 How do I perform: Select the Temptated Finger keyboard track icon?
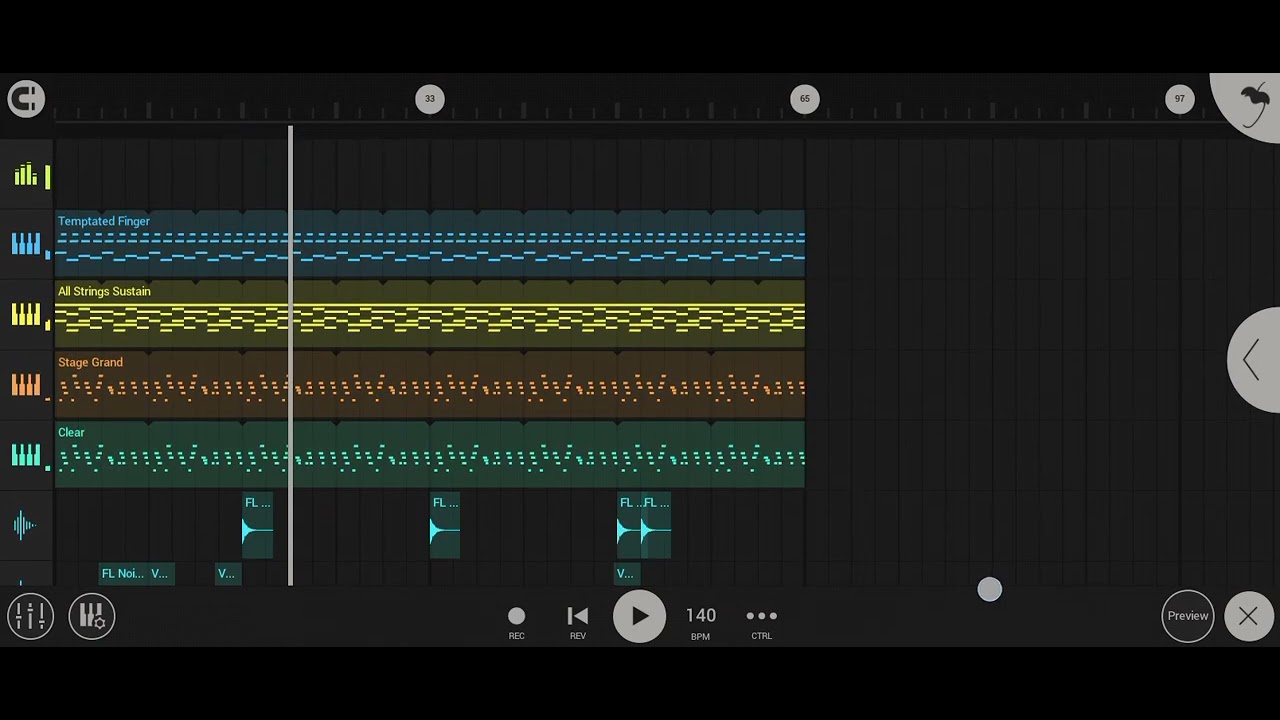coord(28,244)
